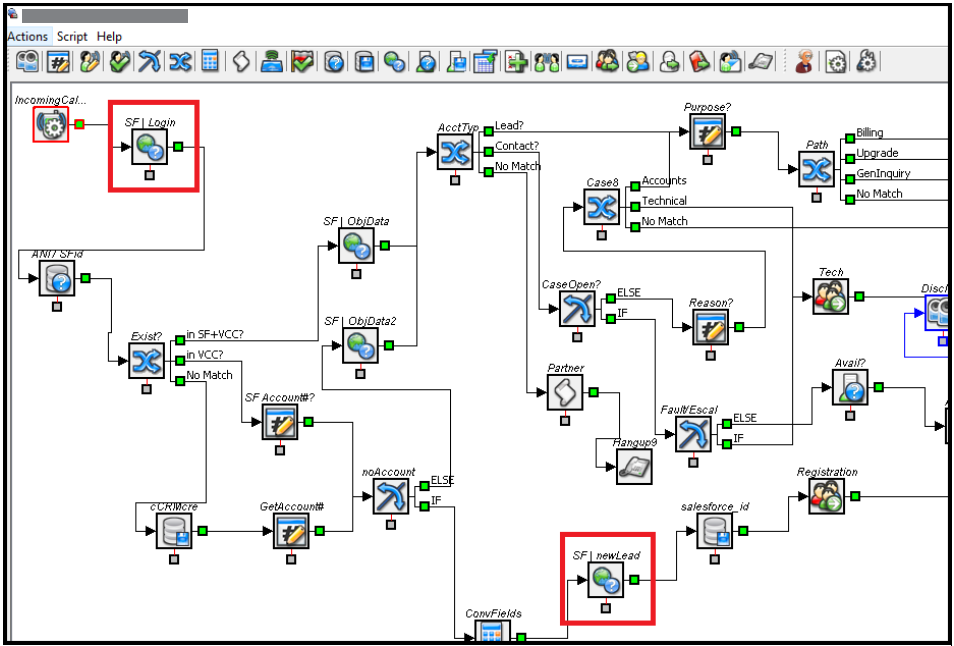
Task: Open the wrench-and-gear settings toolbar icon
Action: 866,61
